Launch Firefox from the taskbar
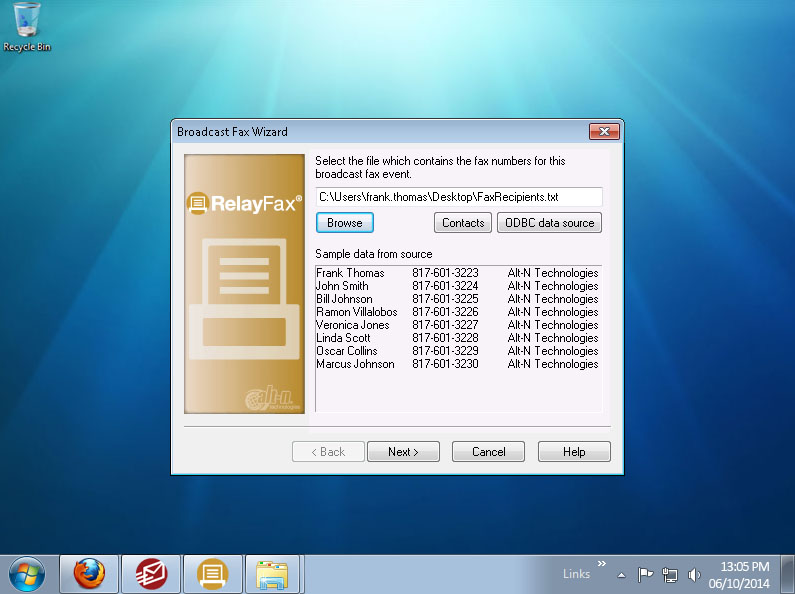Screen dimensions: 795x594 (x=89, y=574)
